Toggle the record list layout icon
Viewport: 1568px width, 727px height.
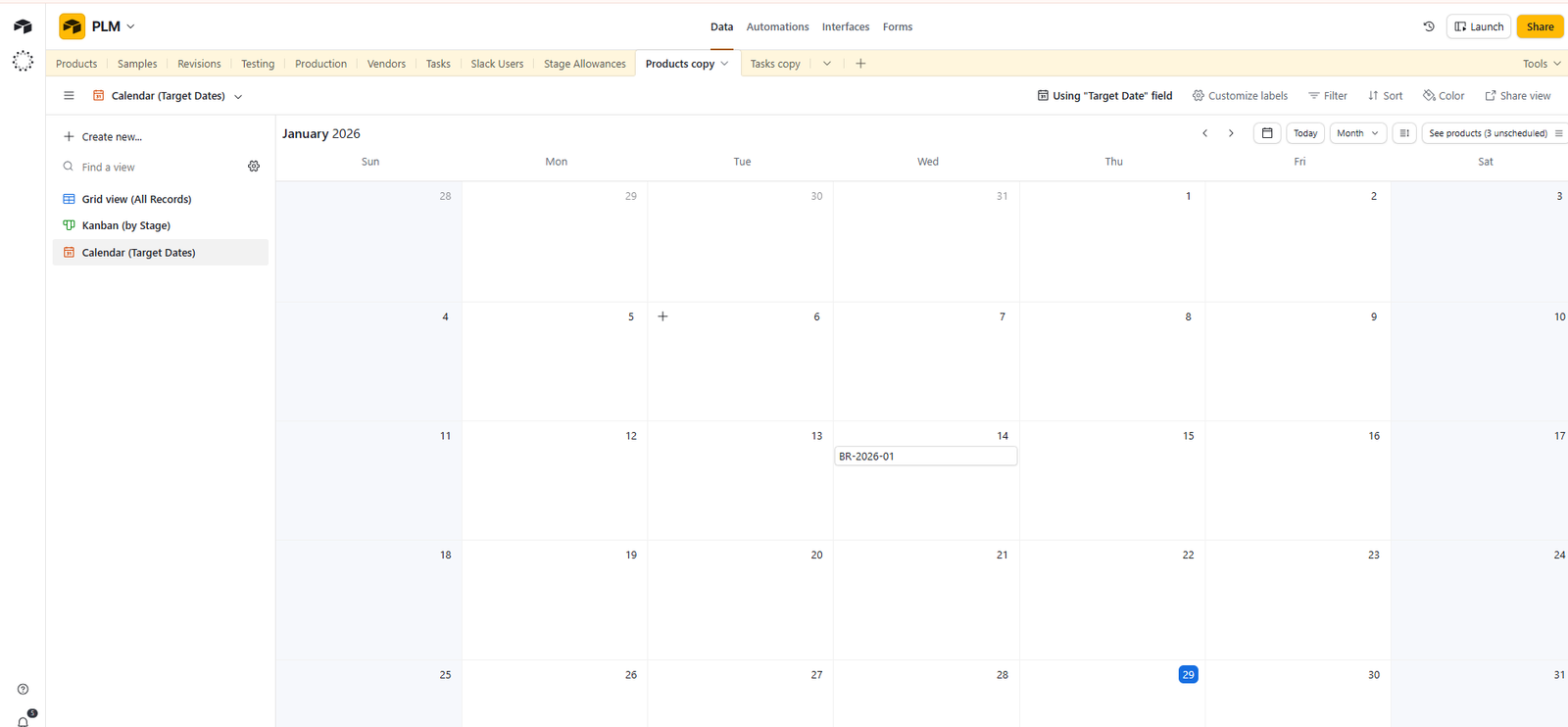[x=1404, y=133]
